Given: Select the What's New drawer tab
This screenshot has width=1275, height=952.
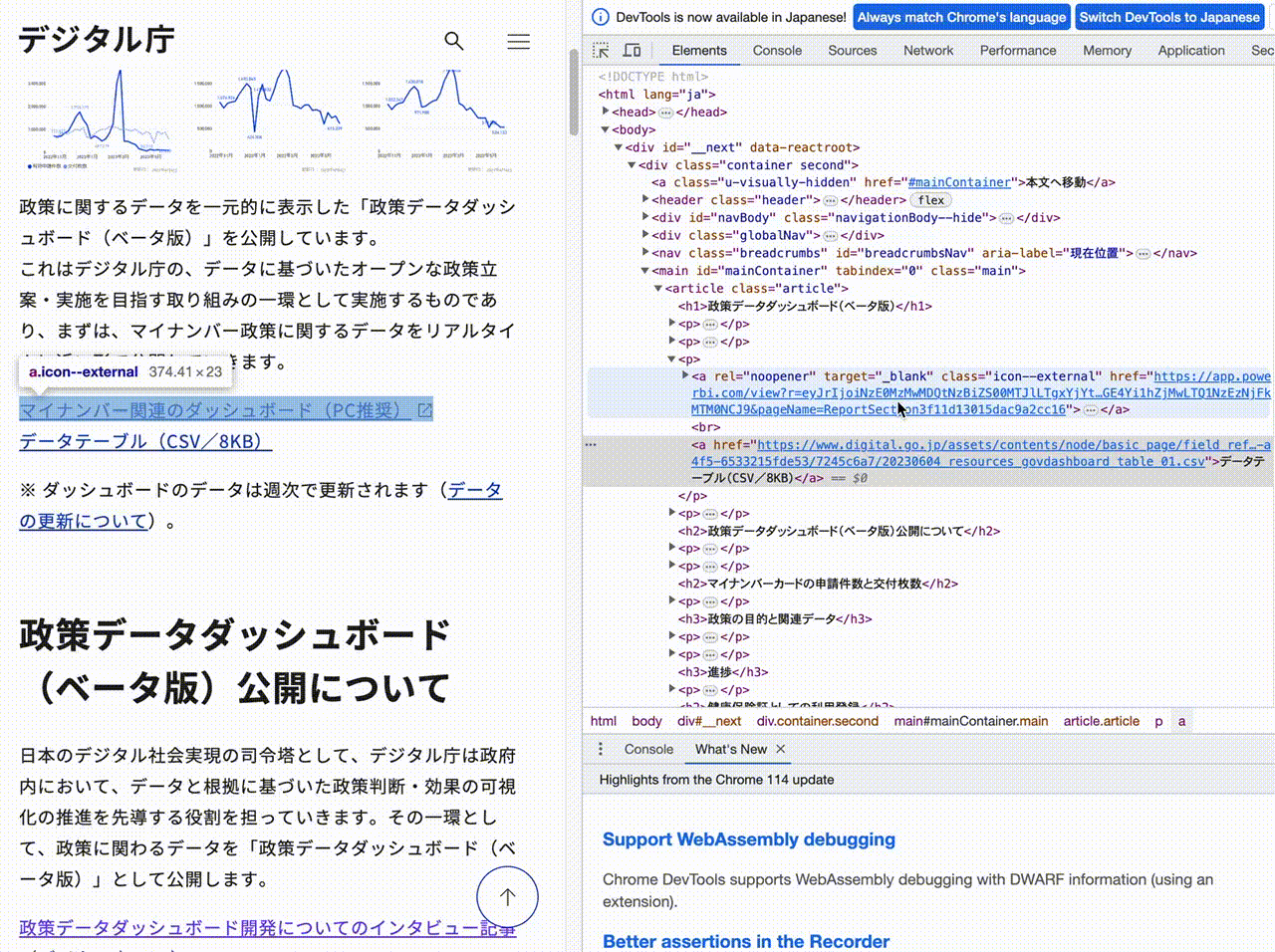Looking at the screenshot, I should pyautogui.click(x=730, y=749).
